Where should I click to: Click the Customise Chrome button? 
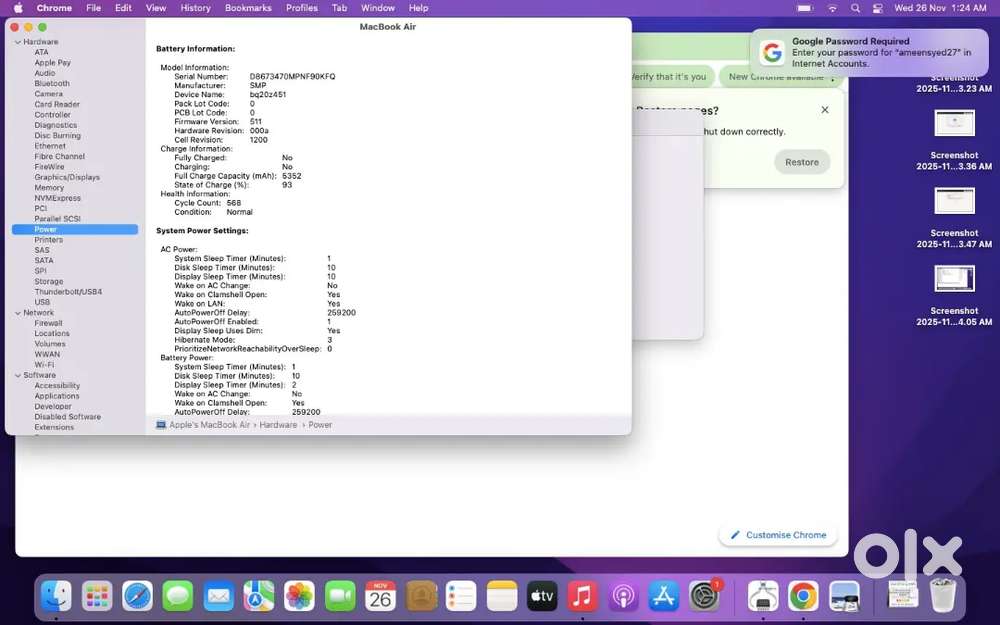pos(778,534)
